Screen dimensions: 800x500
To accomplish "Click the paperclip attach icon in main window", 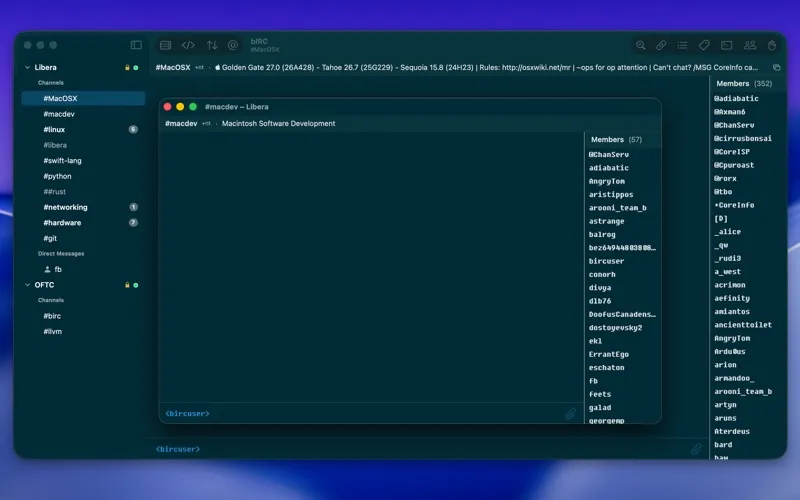I will [x=696, y=449].
